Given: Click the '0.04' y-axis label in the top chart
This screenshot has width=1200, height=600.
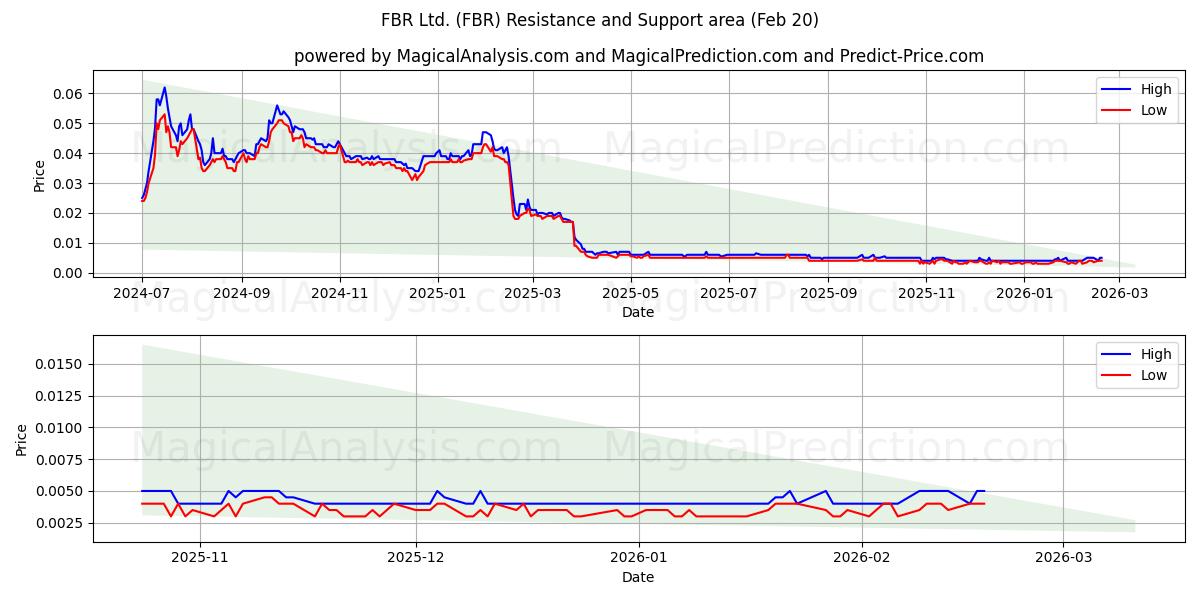Looking at the screenshot, I should coord(68,154).
